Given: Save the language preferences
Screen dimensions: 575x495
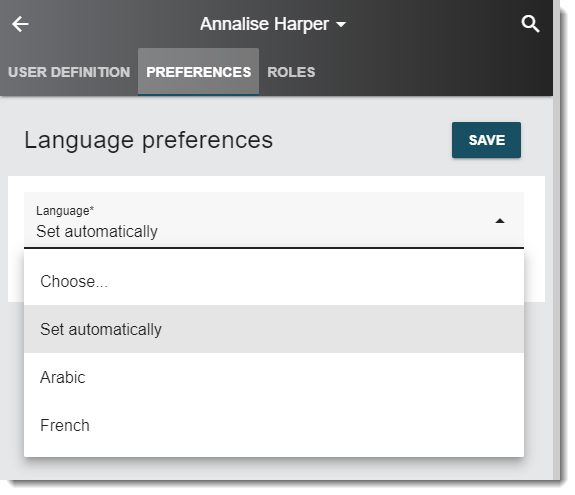Looking at the screenshot, I should 486,140.
